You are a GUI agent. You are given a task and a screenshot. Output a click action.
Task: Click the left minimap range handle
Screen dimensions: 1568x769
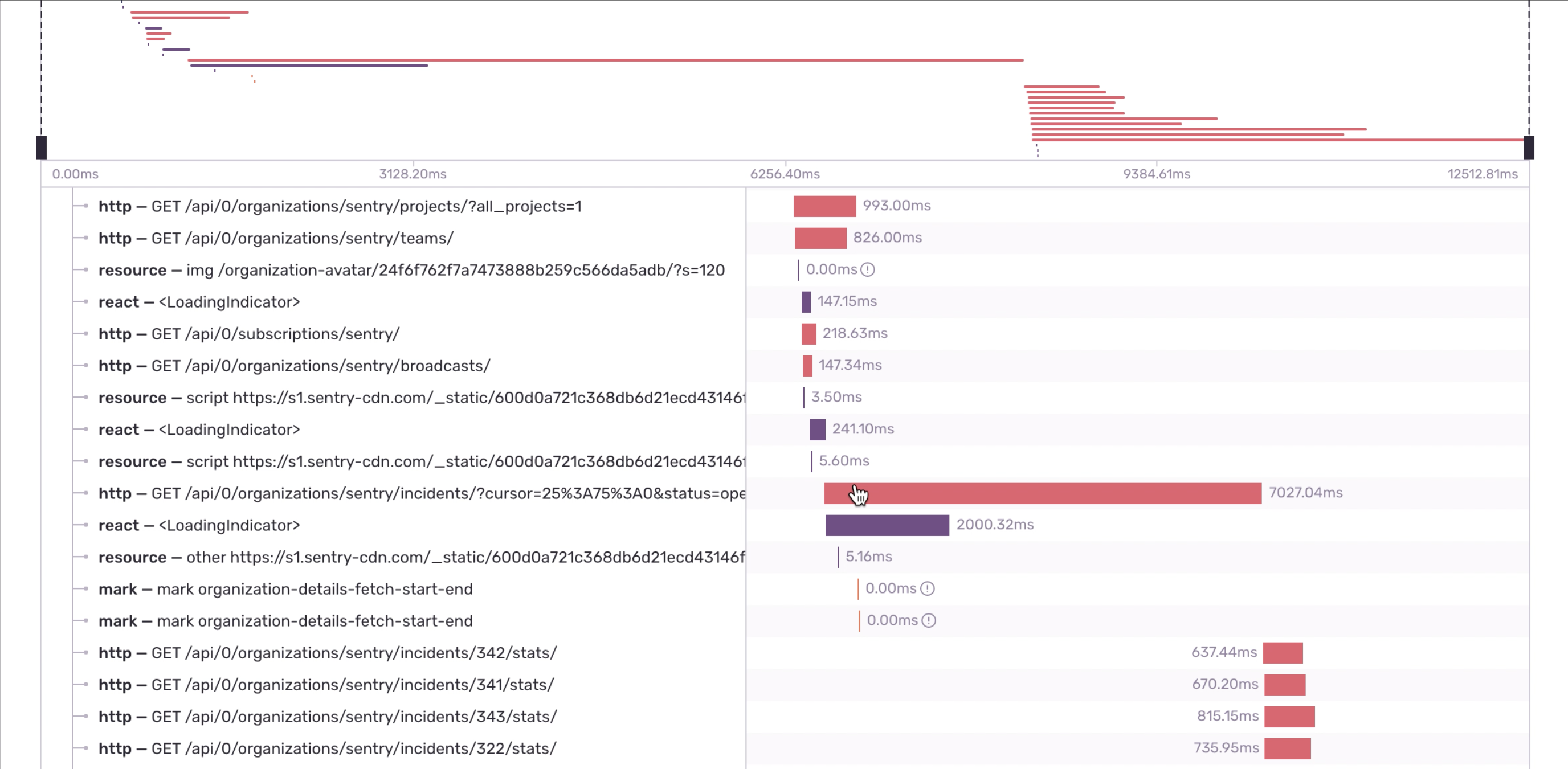tap(42, 148)
